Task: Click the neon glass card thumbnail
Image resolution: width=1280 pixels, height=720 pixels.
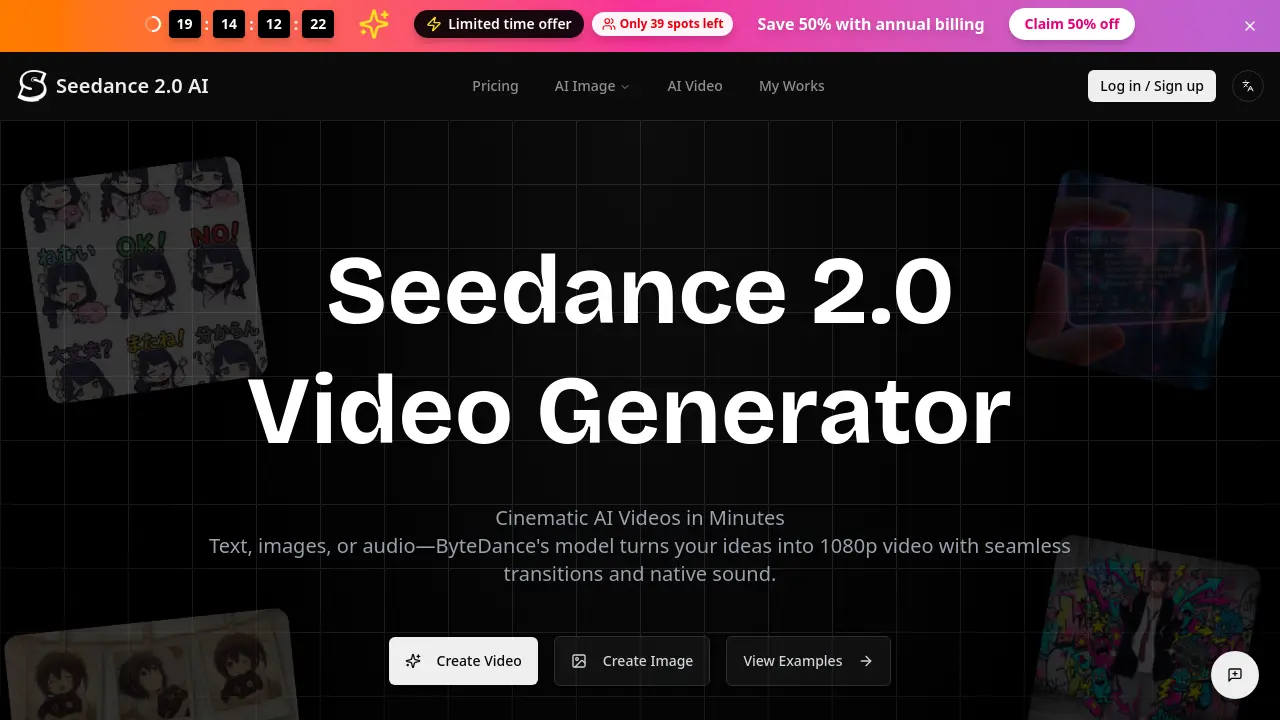Action: 1135,280
